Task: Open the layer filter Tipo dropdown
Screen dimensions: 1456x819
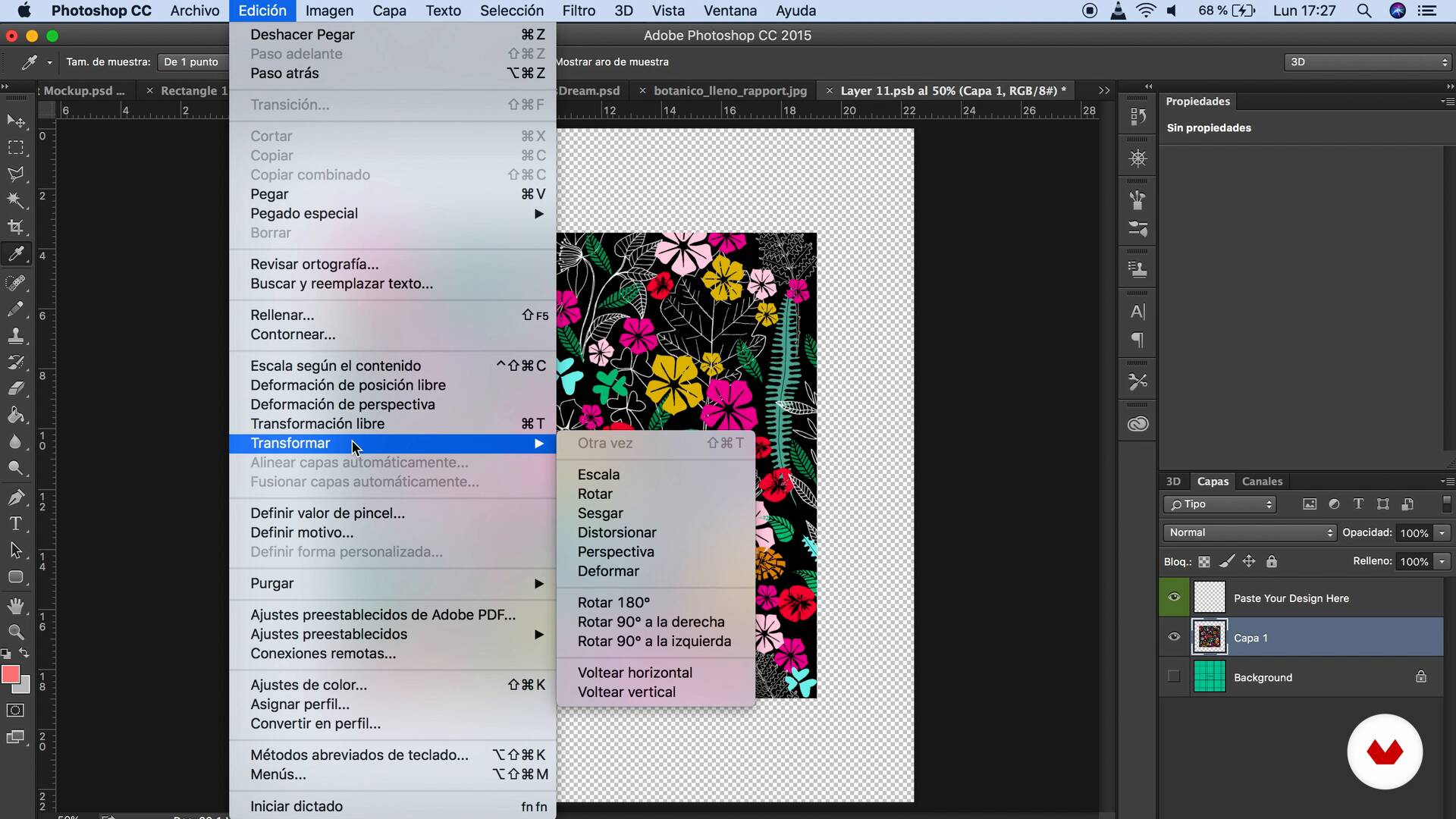Action: click(x=1220, y=504)
